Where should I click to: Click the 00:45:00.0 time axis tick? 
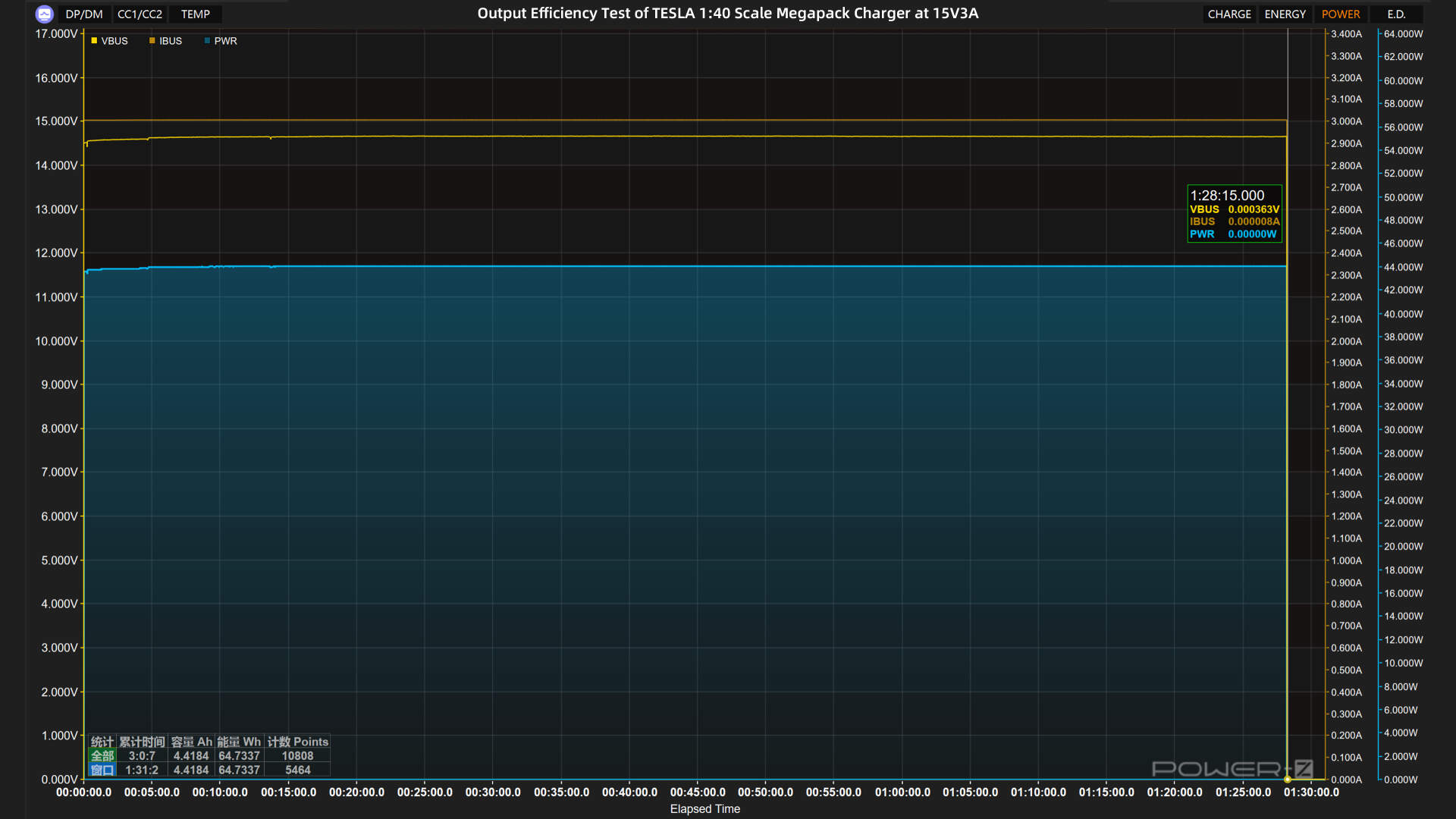coord(698,792)
